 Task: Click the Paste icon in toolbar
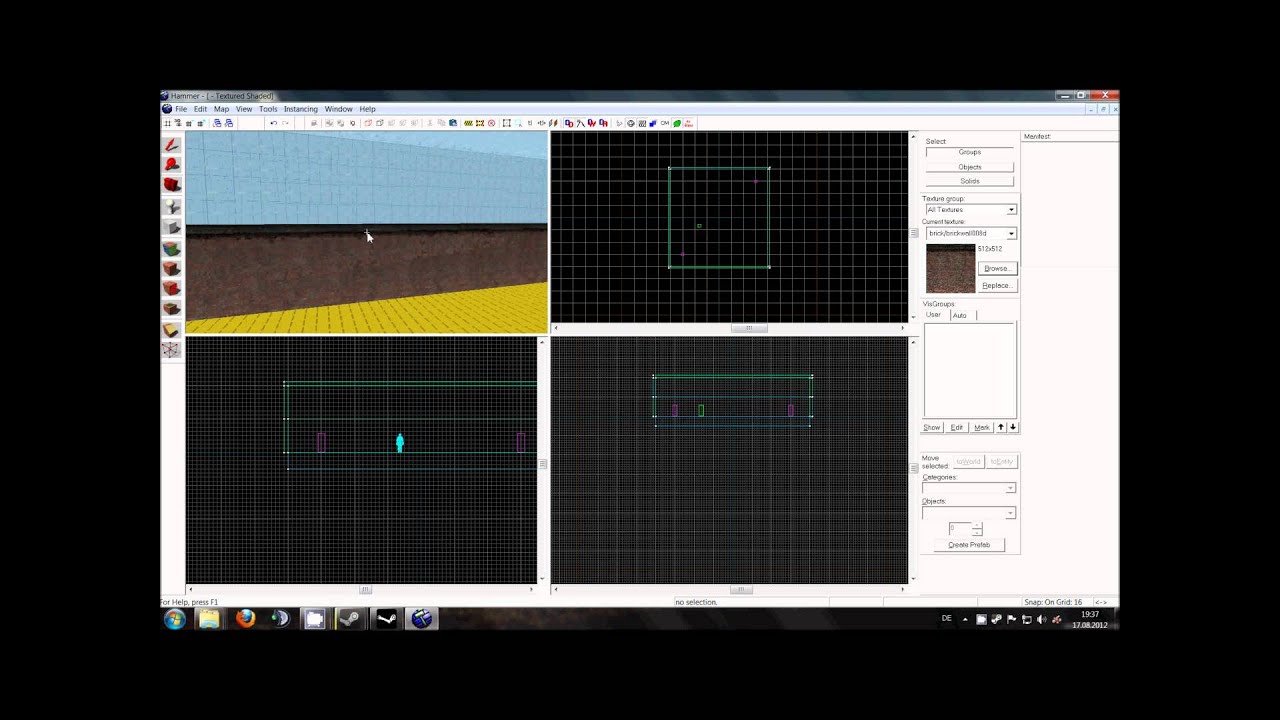coord(452,123)
